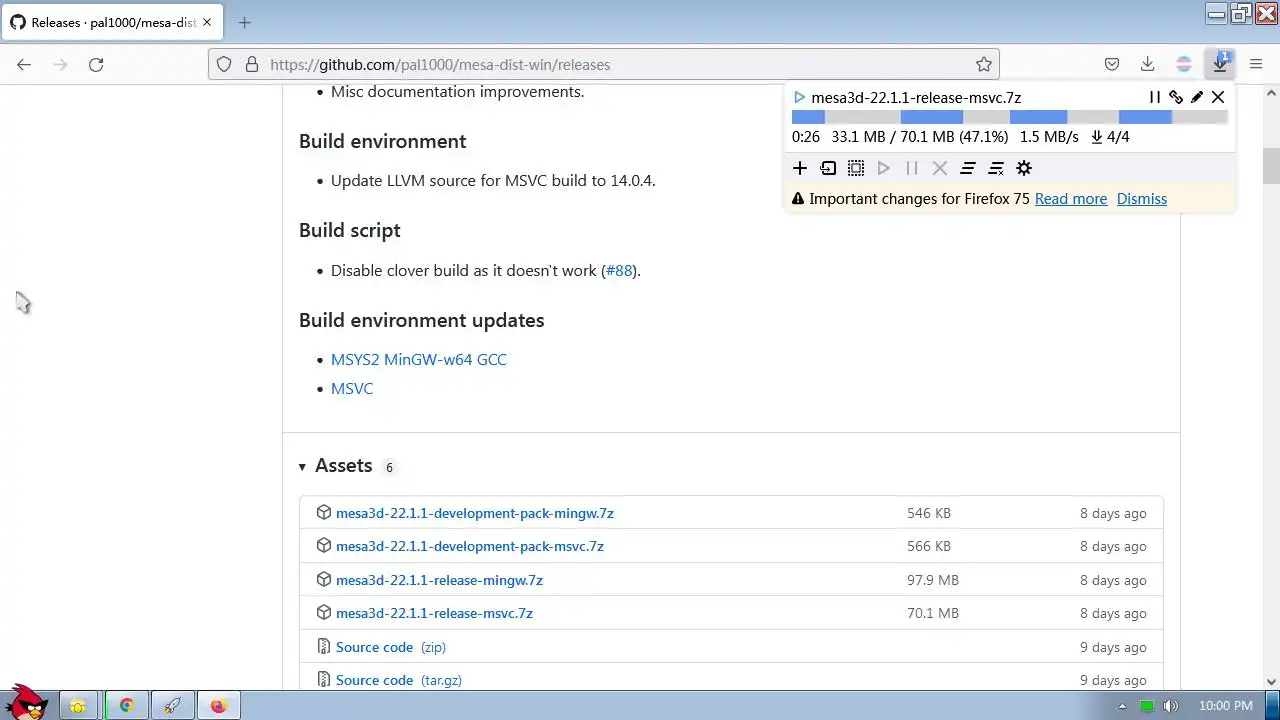Save page to Pocket
The width and height of the screenshot is (1280, 720).
(x=1112, y=64)
